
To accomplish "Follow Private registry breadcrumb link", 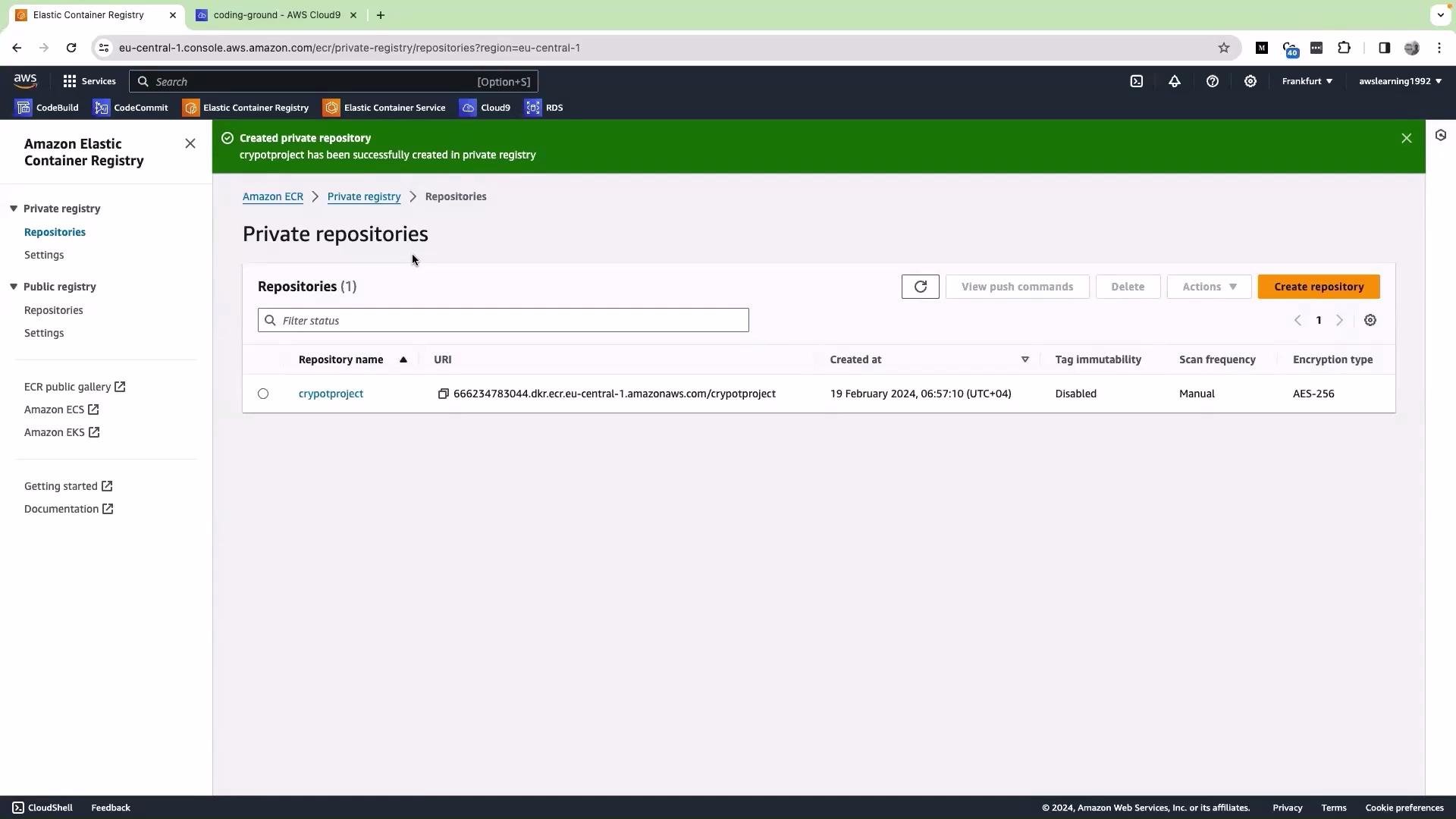I will coord(364,196).
